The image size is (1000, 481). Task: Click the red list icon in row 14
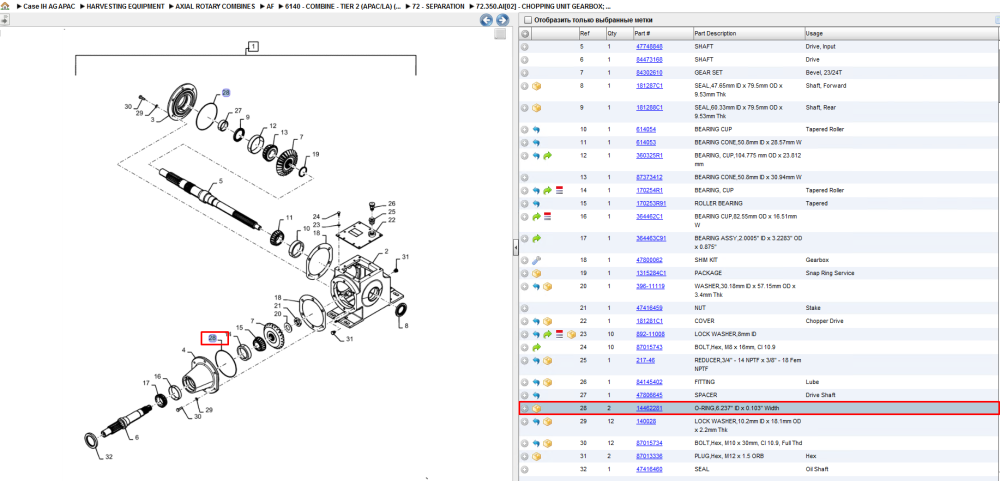[559, 190]
